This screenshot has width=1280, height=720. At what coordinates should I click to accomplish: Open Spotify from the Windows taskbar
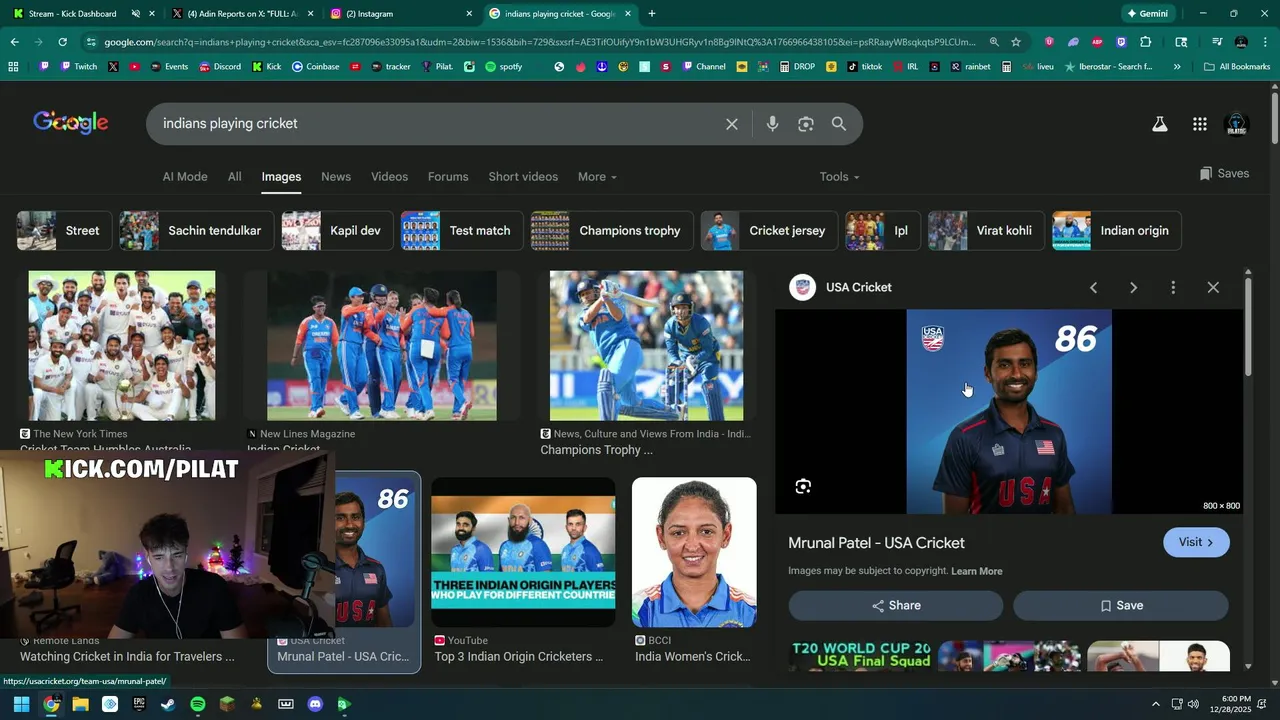point(198,704)
